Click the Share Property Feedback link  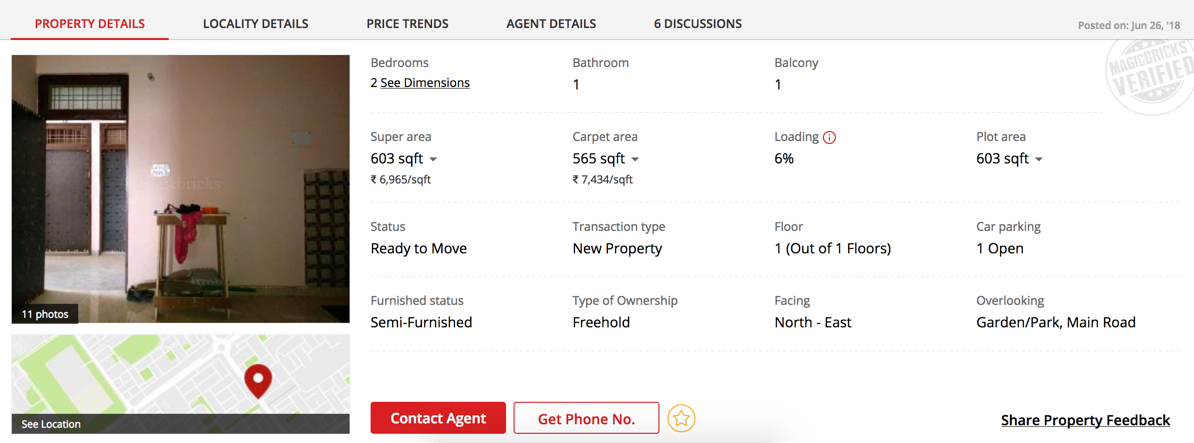1085,420
